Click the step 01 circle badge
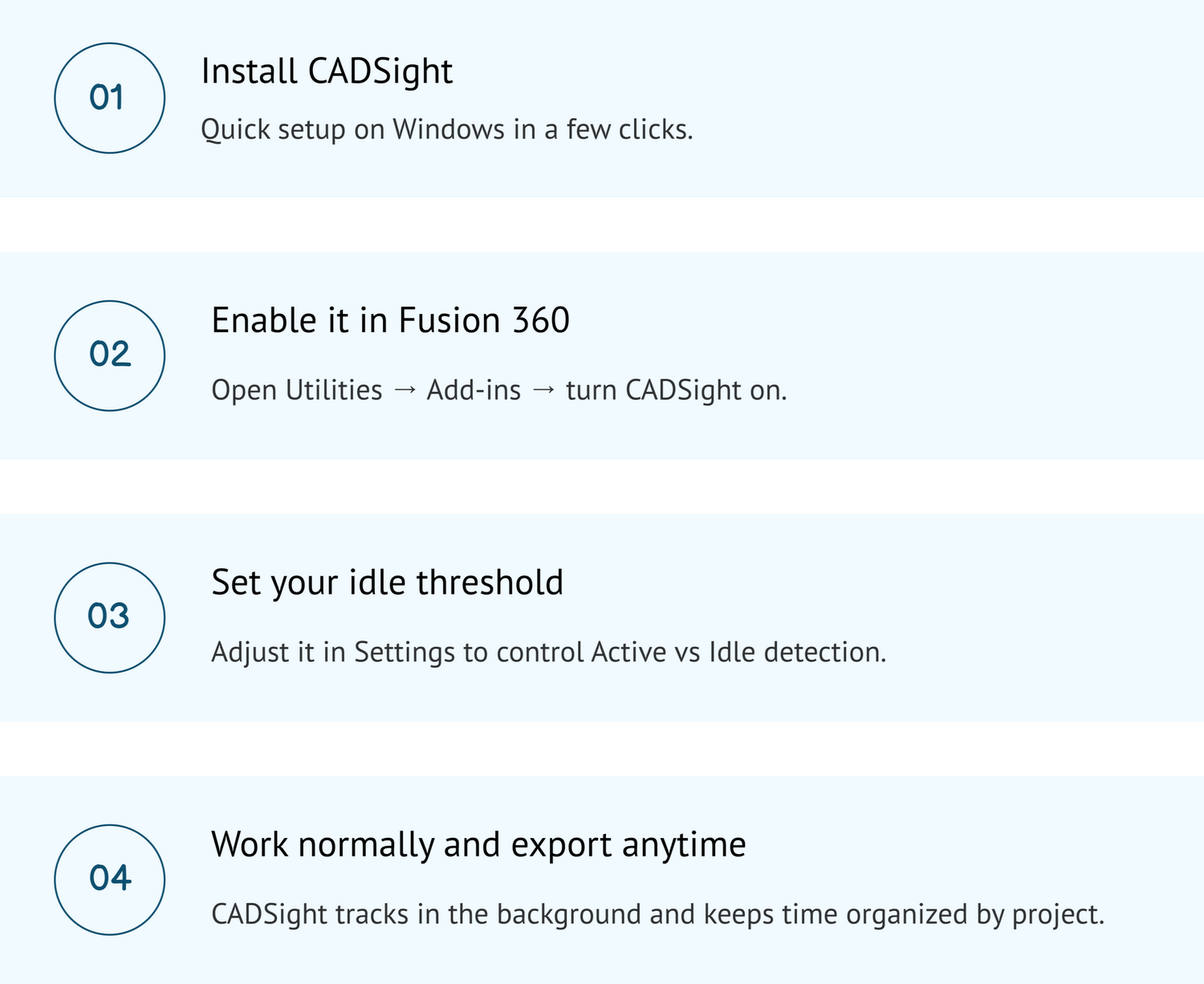This screenshot has height=984, width=1204. [x=109, y=98]
